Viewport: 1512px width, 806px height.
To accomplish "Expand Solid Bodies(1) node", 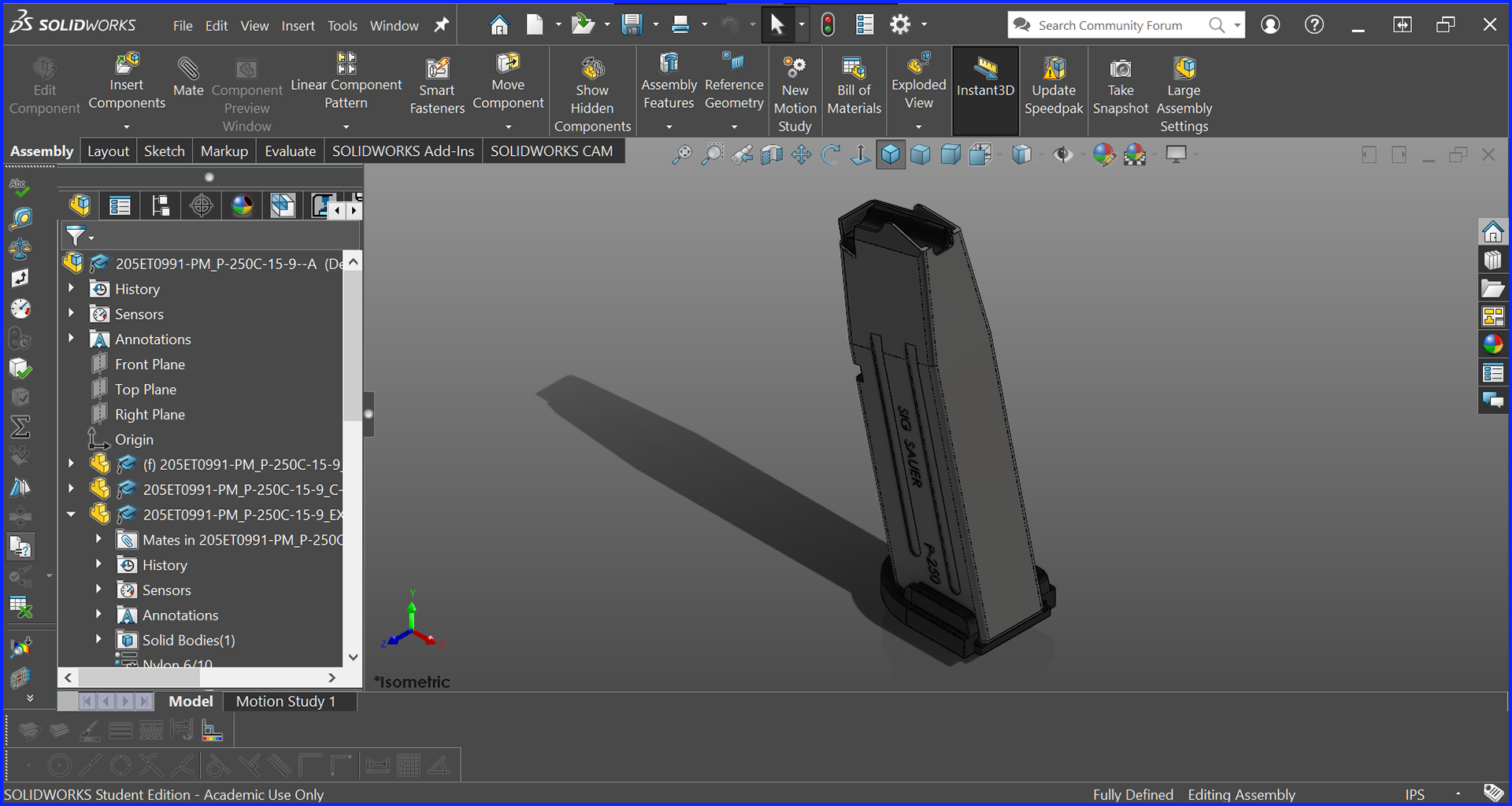I will 98,639.
